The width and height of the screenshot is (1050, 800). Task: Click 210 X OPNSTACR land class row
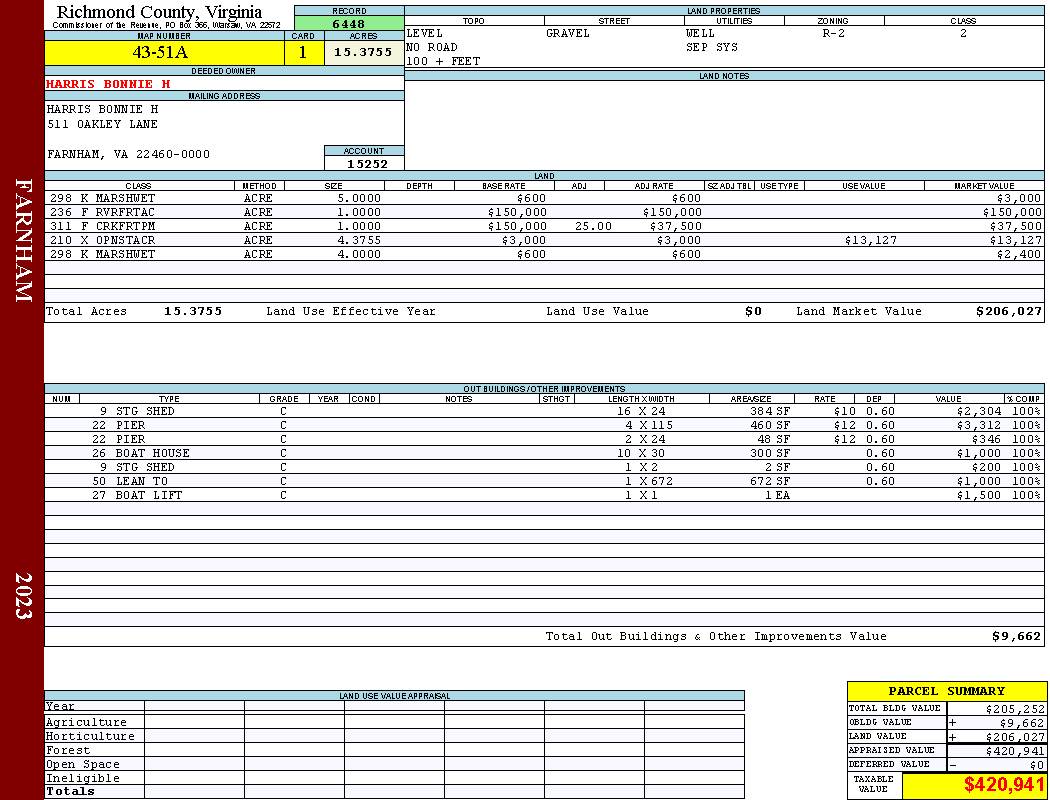coord(544,240)
